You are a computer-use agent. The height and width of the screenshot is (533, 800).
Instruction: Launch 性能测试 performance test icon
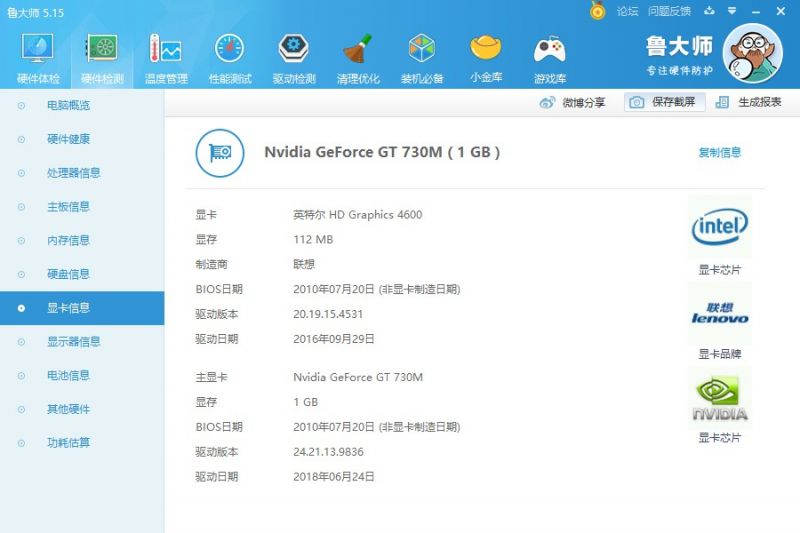point(230,48)
